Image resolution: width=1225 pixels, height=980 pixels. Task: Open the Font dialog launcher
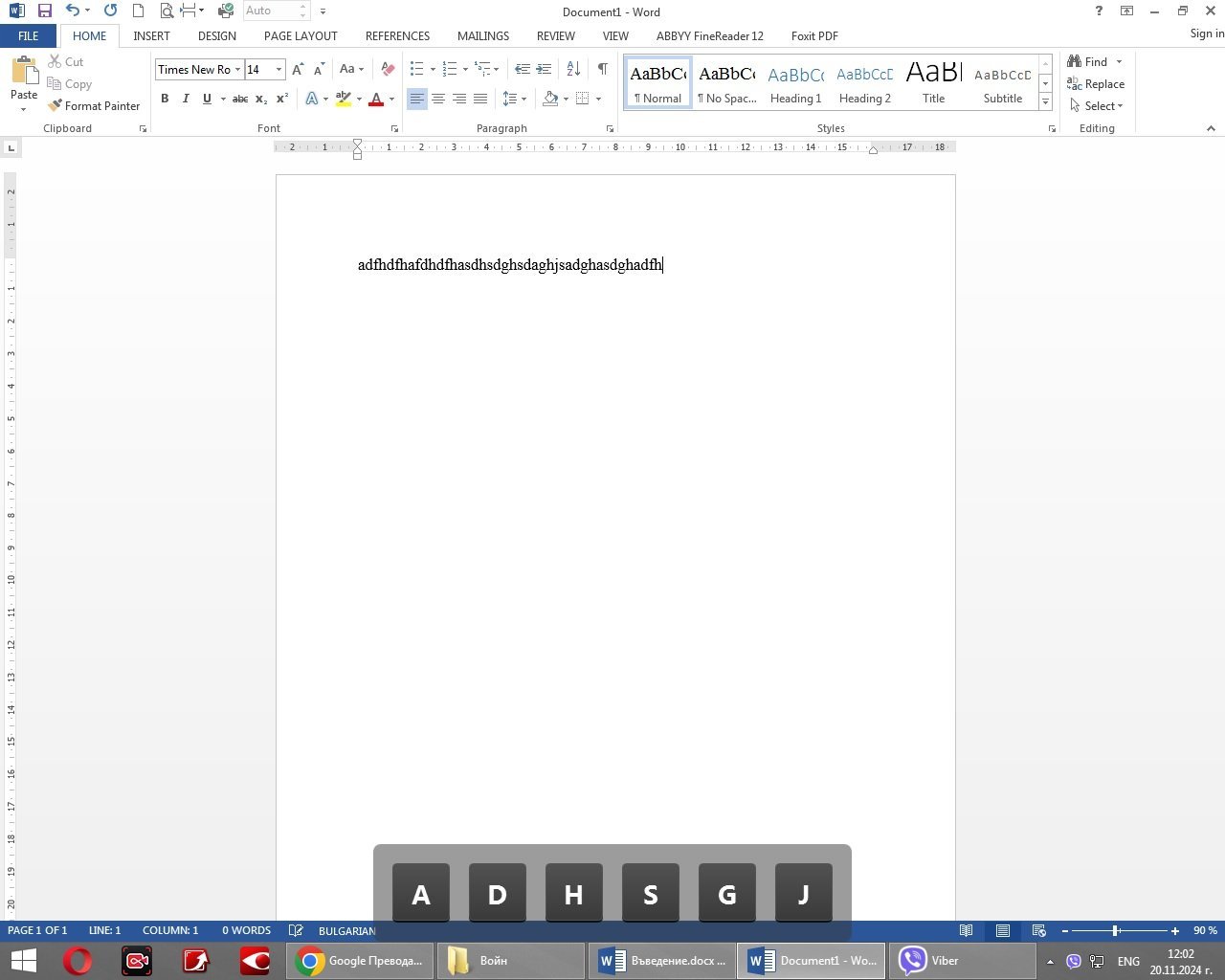coord(394,128)
